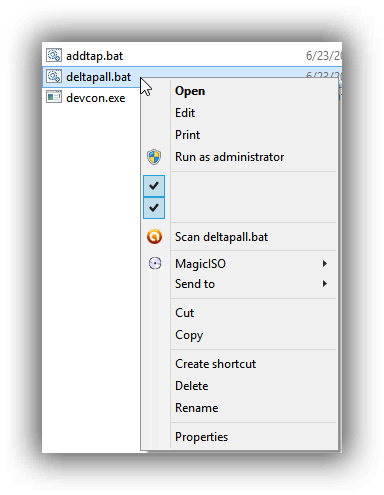This screenshot has width=384, height=495.
Task: Click the MagicISO disc icon
Action: [x=155, y=263]
